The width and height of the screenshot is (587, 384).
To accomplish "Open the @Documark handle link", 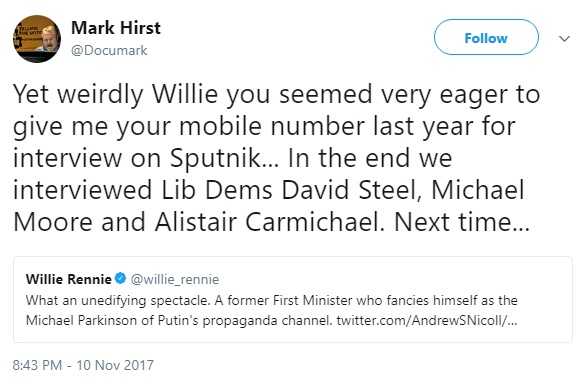I will 109,51.
